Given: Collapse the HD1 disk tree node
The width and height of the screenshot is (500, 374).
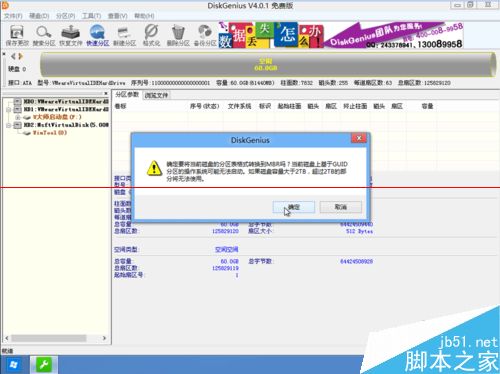Looking at the screenshot, I should [x=8, y=109].
